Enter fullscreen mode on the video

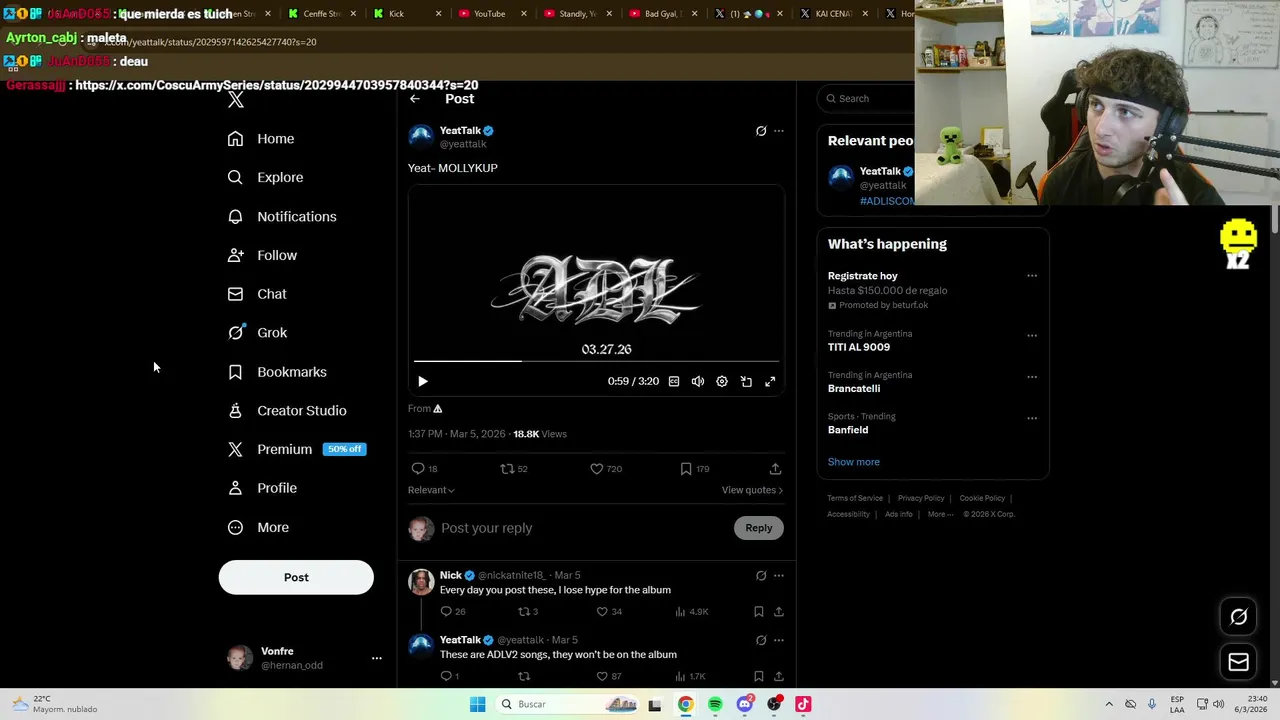pos(770,381)
